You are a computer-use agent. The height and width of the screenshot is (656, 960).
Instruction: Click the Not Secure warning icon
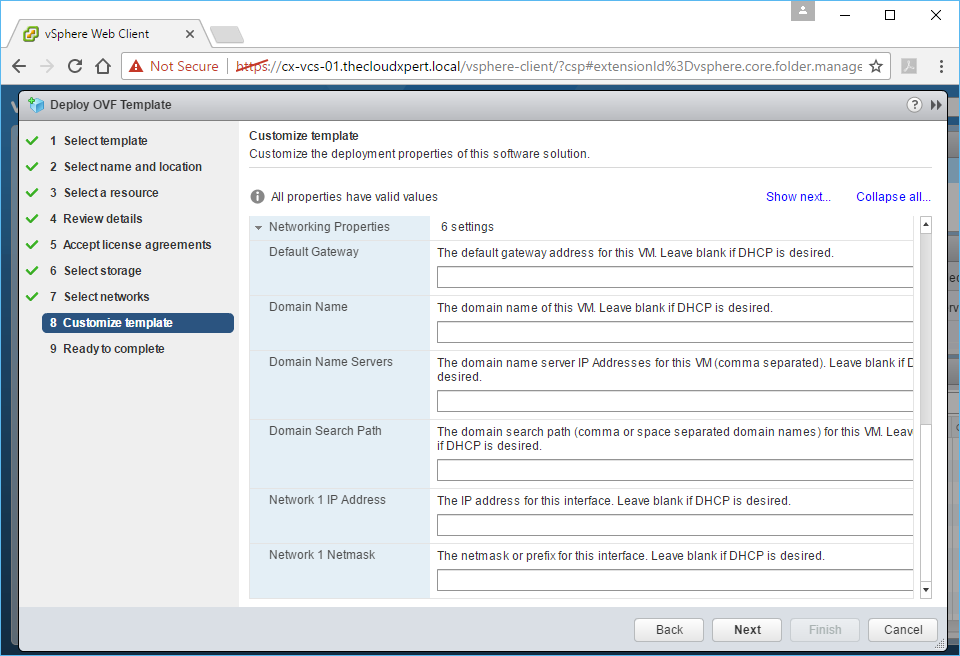pyautogui.click(x=136, y=67)
